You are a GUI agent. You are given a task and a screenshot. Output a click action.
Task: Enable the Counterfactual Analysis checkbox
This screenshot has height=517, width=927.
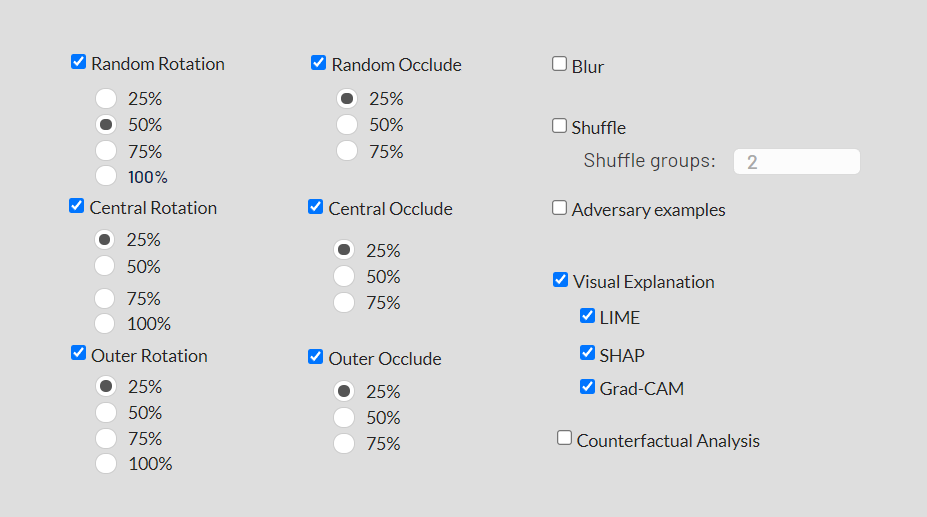(x=565, y=438)
